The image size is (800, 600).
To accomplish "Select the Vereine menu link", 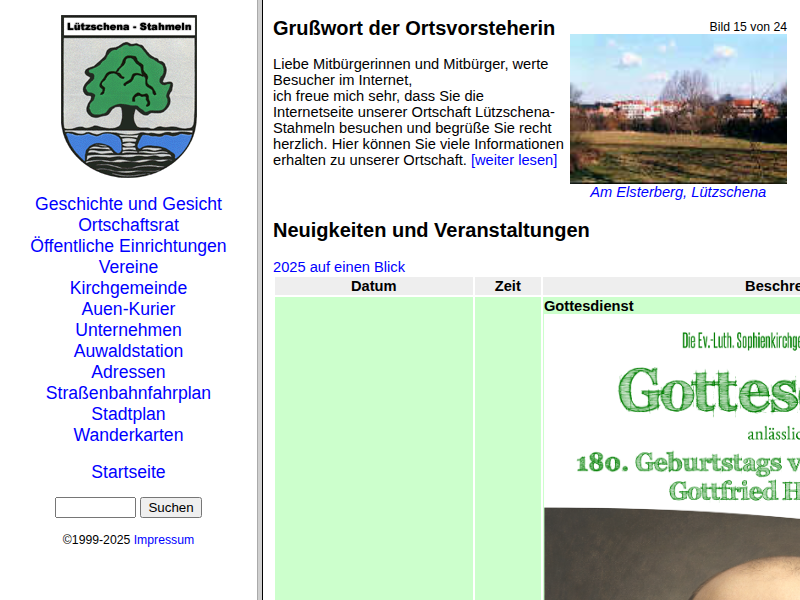I will [x=129, y=266].
